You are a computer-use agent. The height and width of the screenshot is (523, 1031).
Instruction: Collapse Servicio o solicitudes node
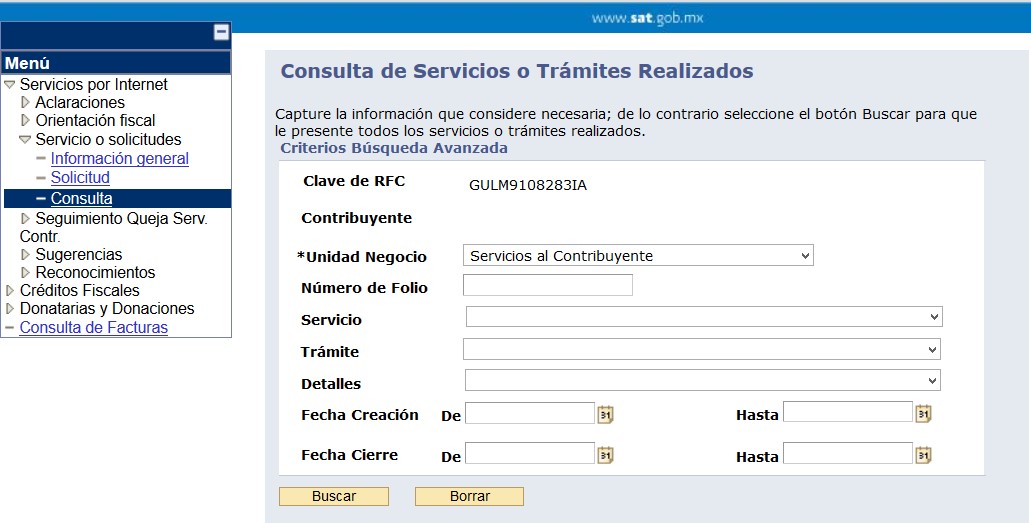click(x=25, y=139)
